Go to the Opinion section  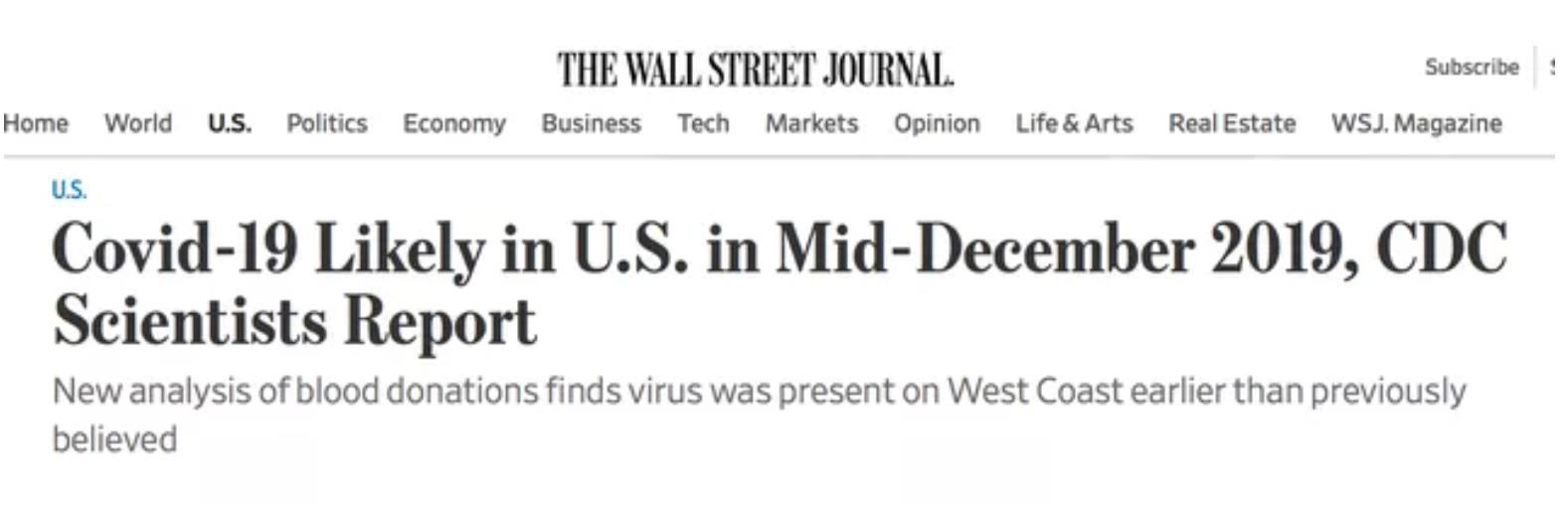pos(937,123)
